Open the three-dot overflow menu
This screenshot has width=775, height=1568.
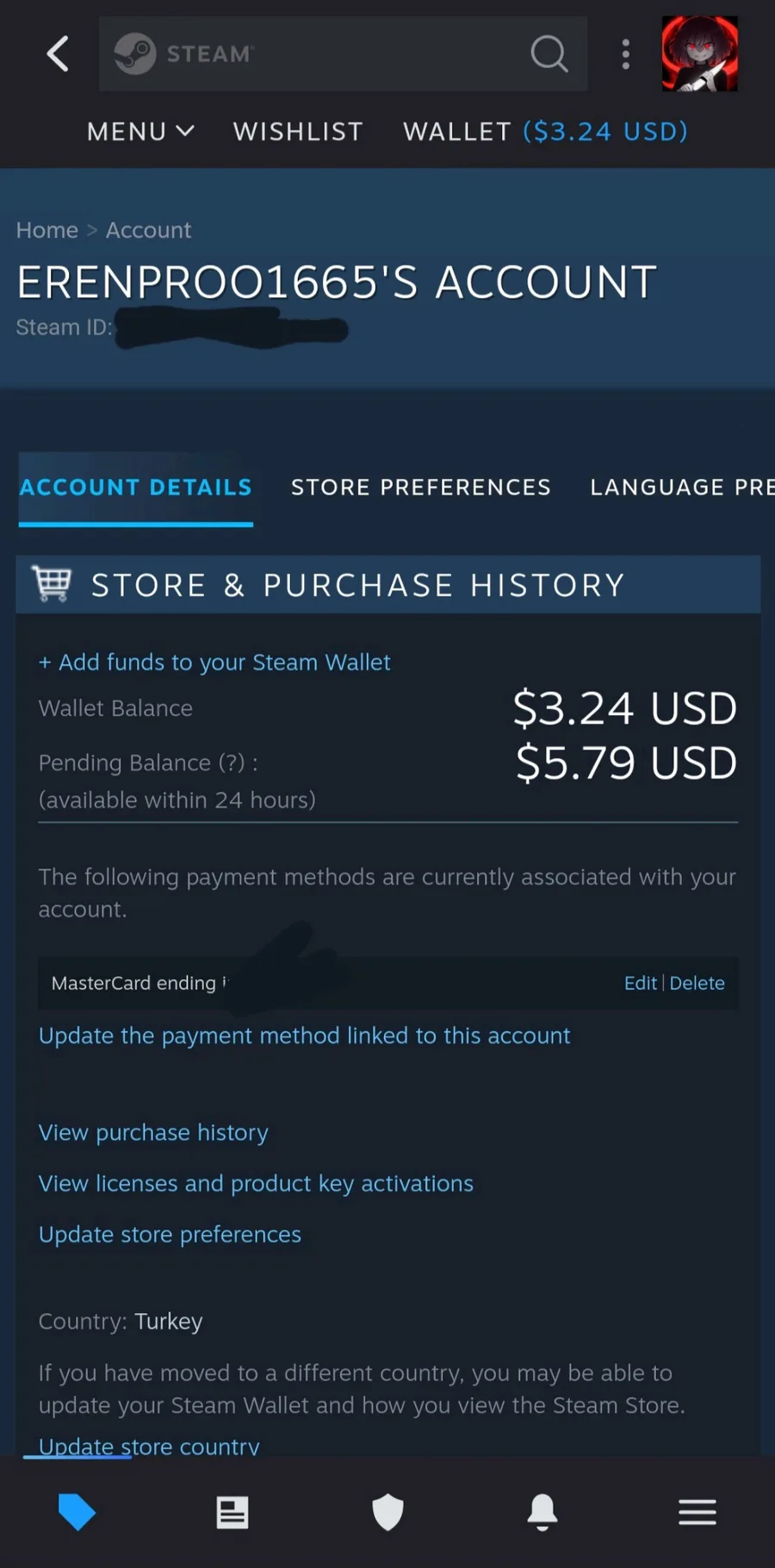[626, 53]
